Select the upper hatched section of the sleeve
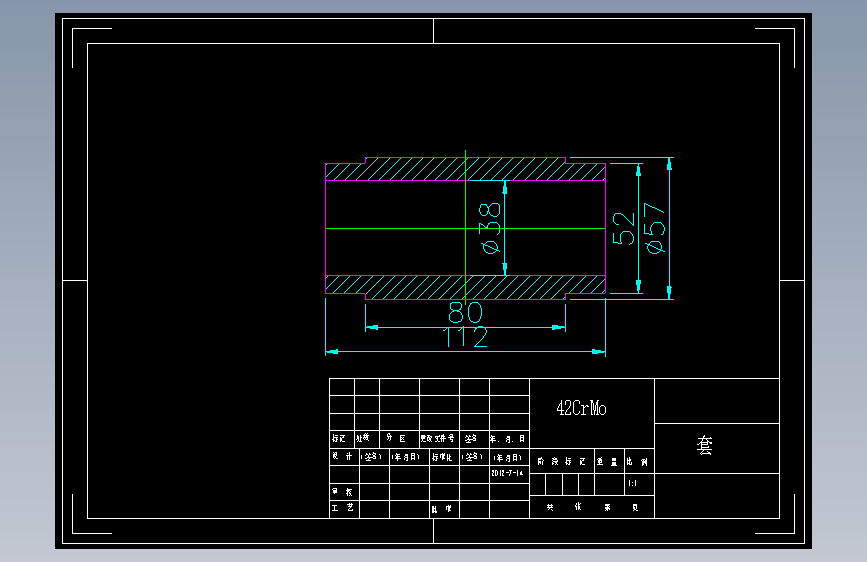Image resolution: width=867 pixels, height=562 pixels. tap(465, 169)
